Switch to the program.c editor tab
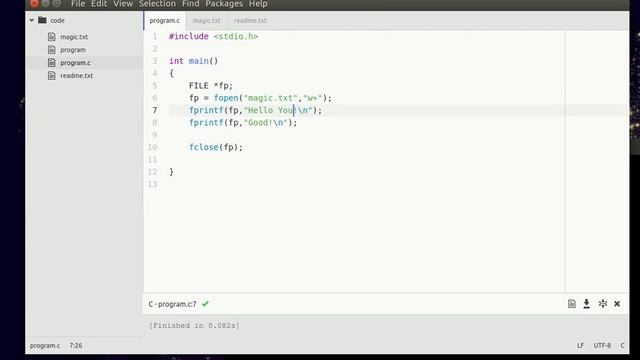Screen dimensions: 640x360 point(164,20)
